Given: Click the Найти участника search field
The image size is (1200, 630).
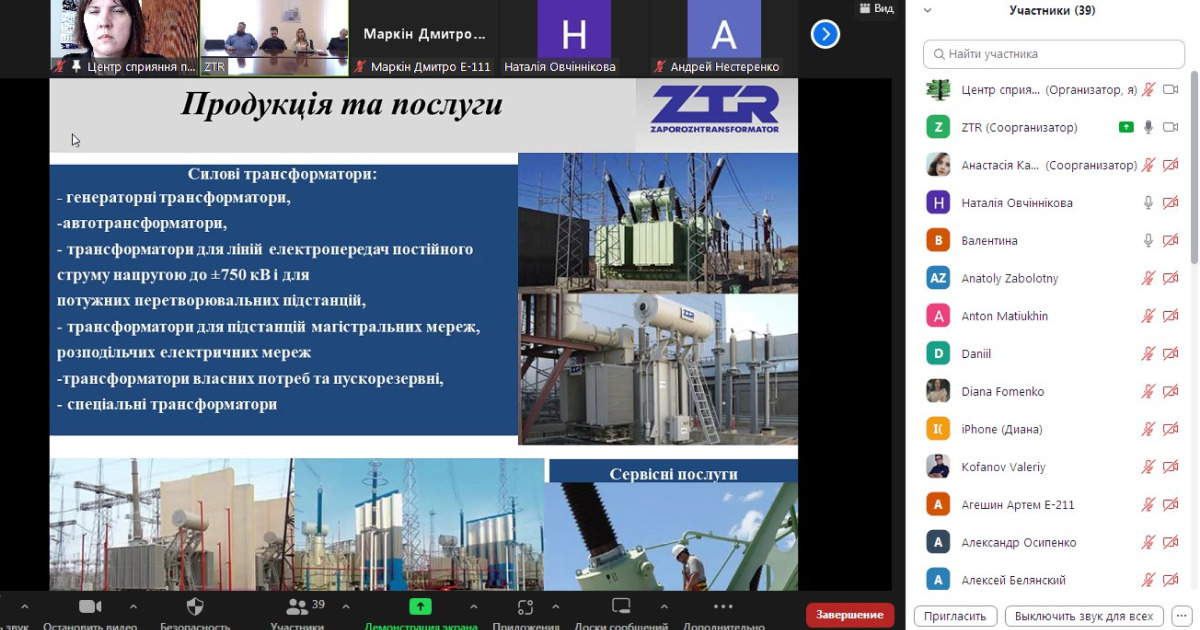Looking at the screenshot, I should [1054, 54].
